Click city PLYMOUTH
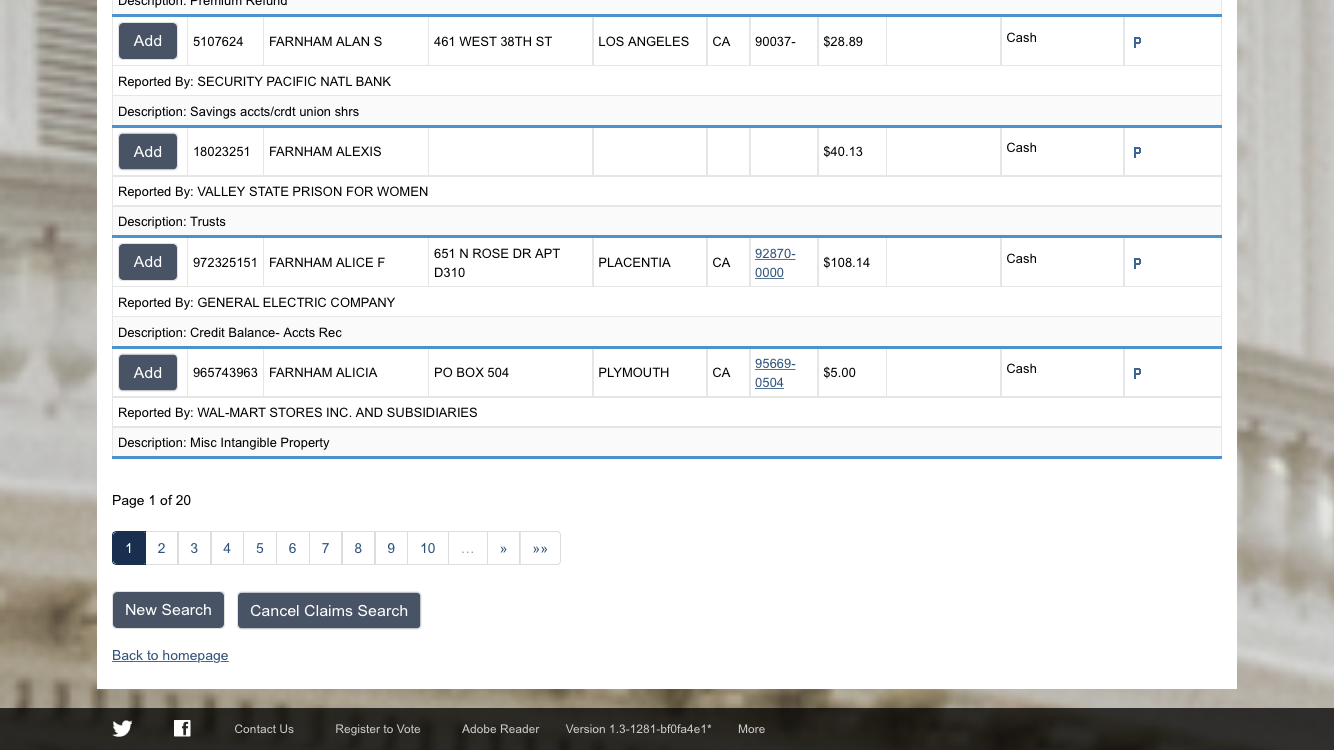The height and width of the screenshot is (750, 1334). pyautogui.click(x=634, y=372)
